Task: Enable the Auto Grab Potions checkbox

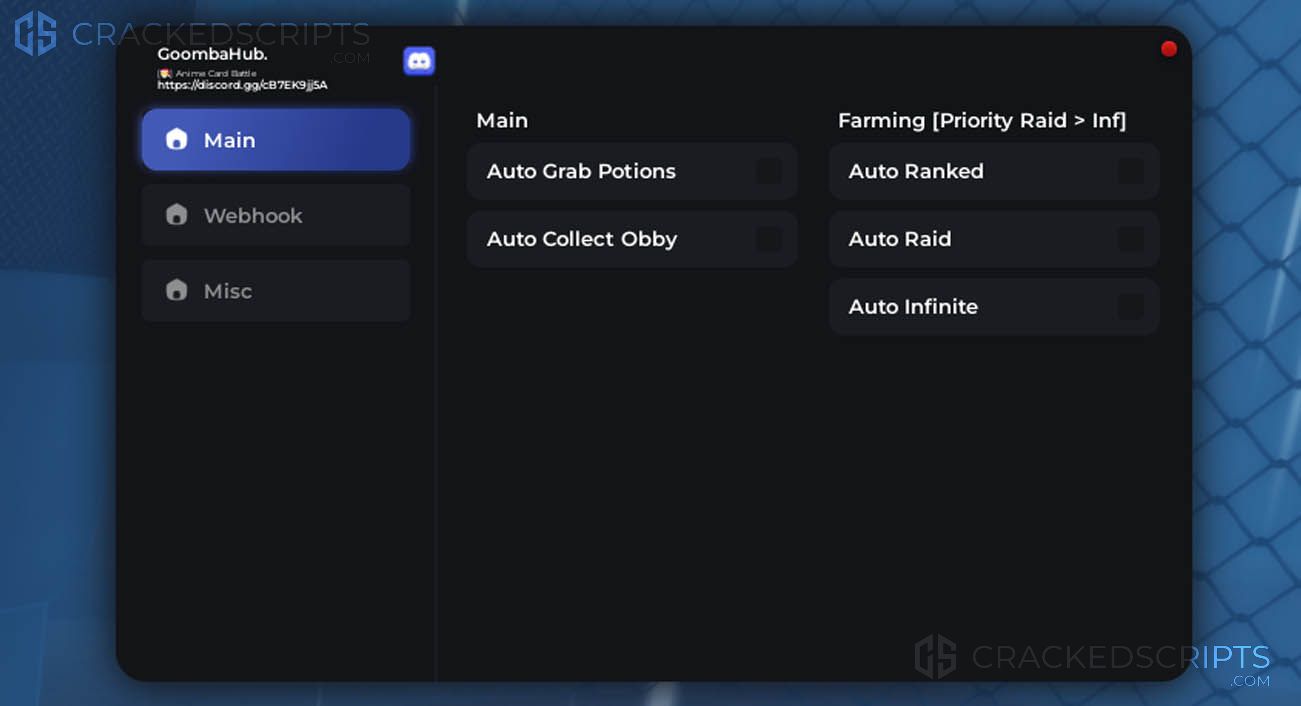Action: [769, 171]
